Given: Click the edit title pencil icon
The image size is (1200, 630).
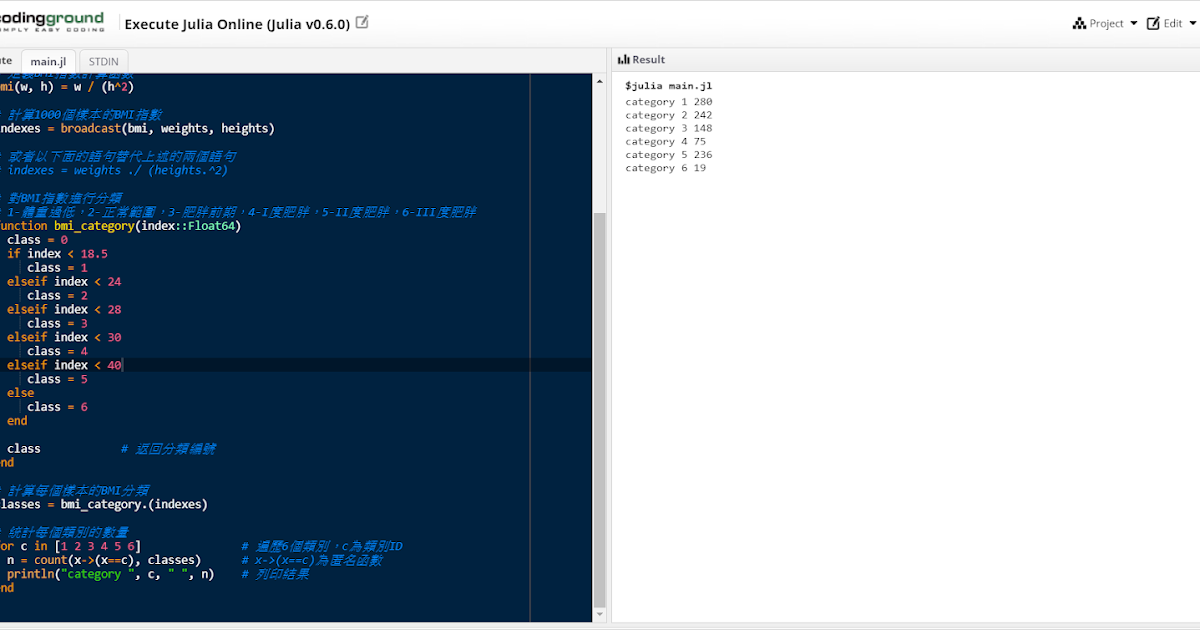Looking at the screenshot, I should coord(362,22).
